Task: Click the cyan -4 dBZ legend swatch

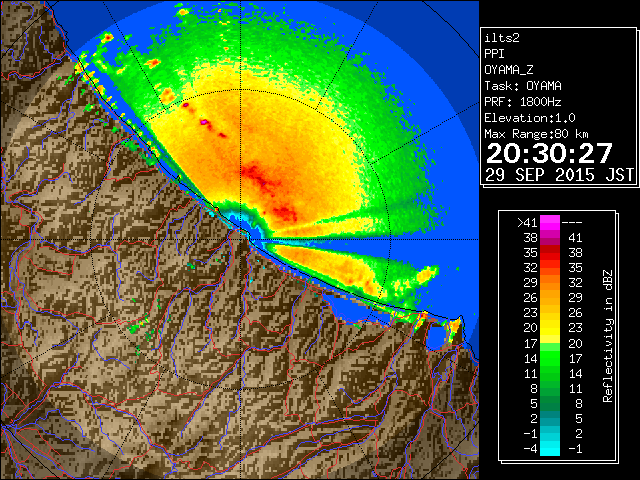Action: point(550,449)
